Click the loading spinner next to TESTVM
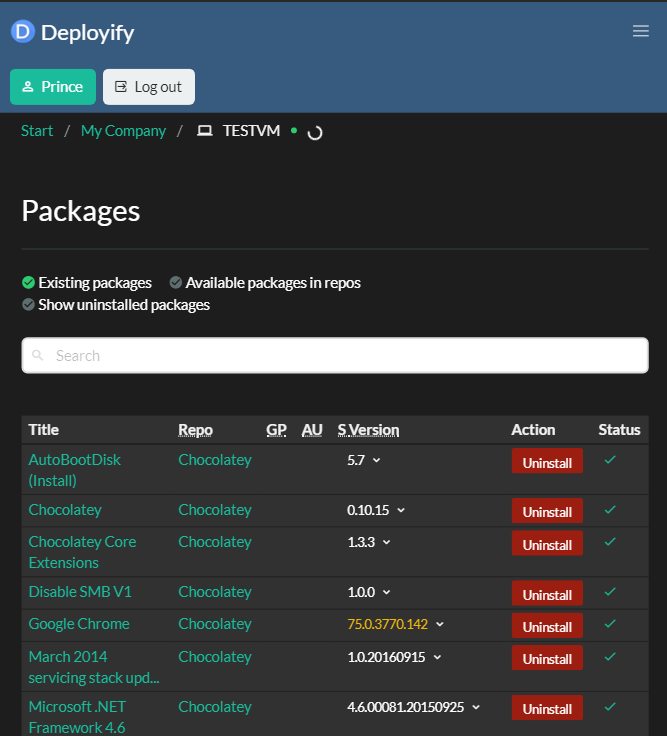The height and width of the screenshot is (736, 667). [x=314, y=133]
